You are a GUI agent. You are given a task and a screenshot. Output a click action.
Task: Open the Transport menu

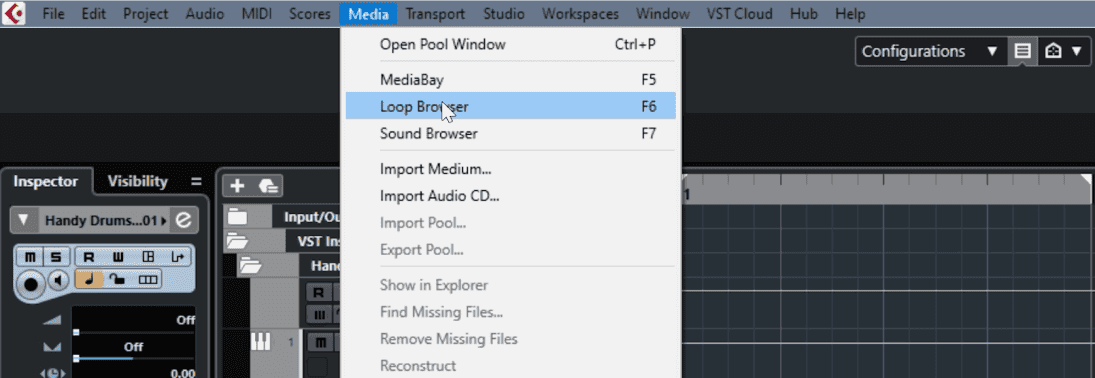coord(435,13)
